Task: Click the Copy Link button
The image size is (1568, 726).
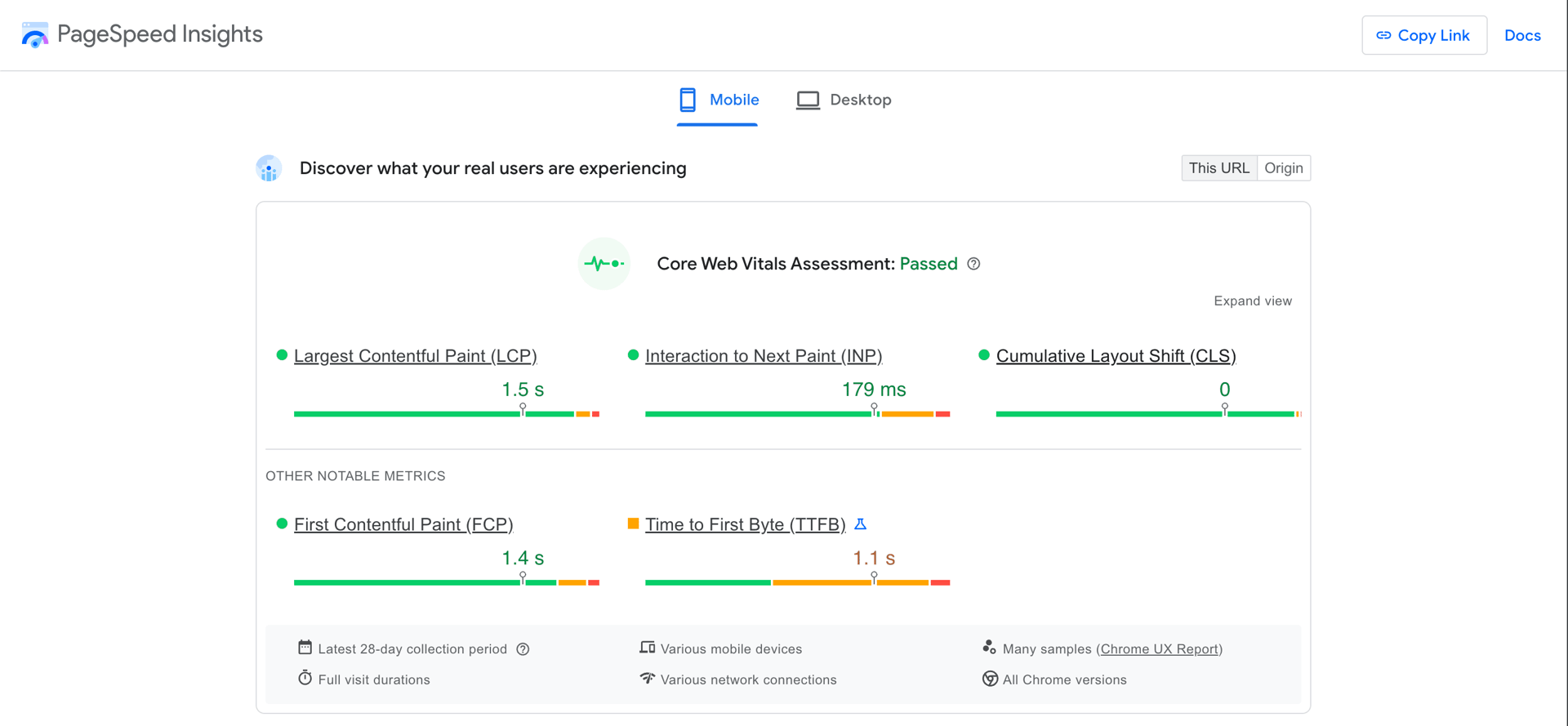Action: click(1423, 35)
